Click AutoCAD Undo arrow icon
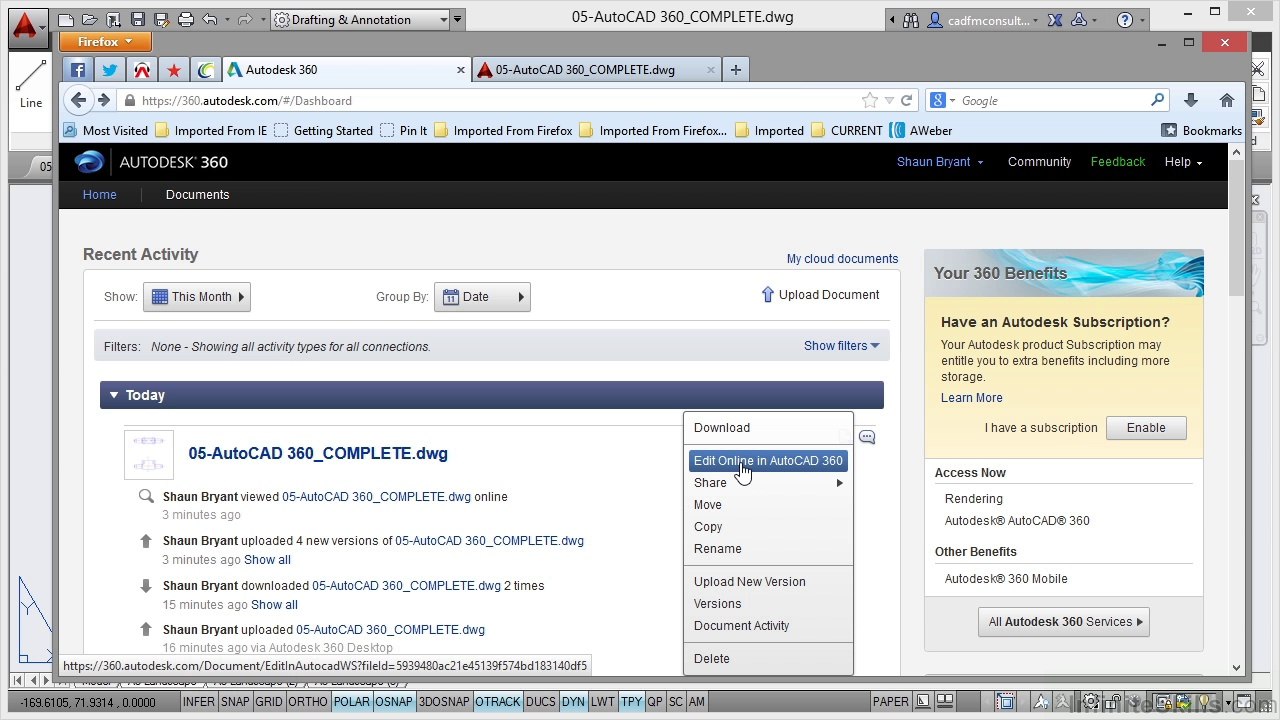1280x720 pixels. tap(209, 19)
